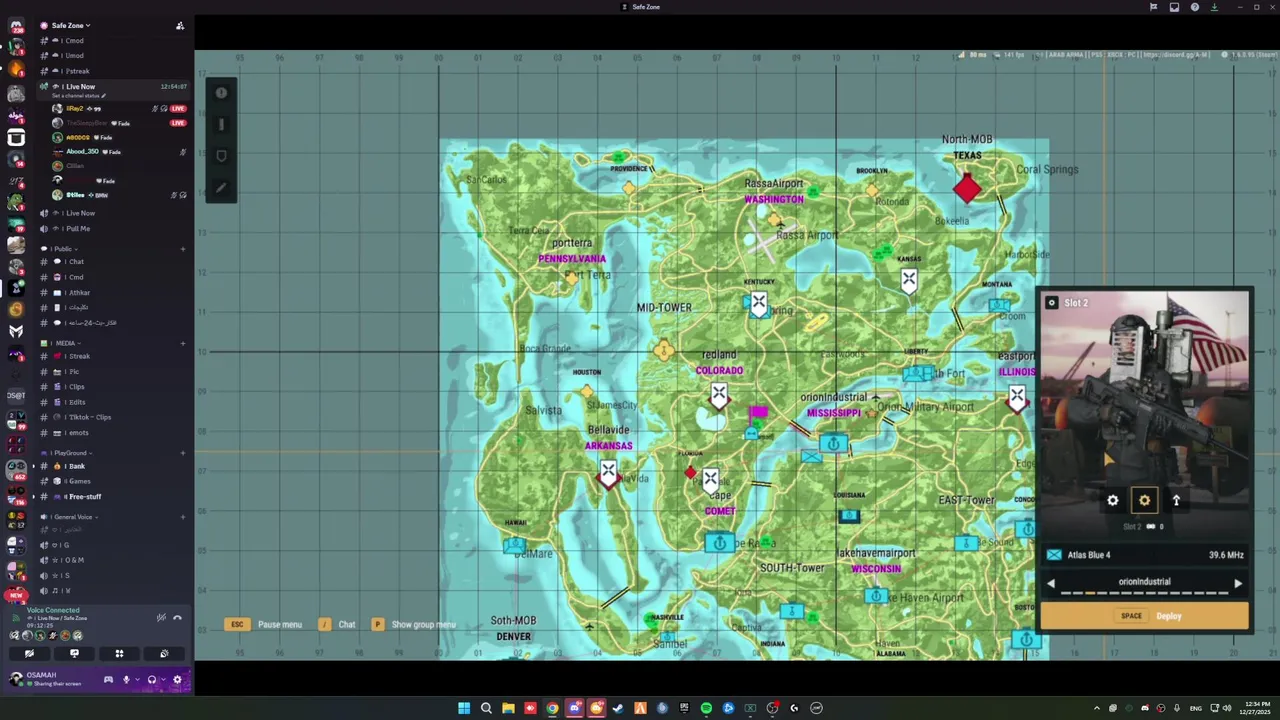Open microphone input options arrow
The height and width of the screenshot is (720, 1280).
[x=137, y=679]
